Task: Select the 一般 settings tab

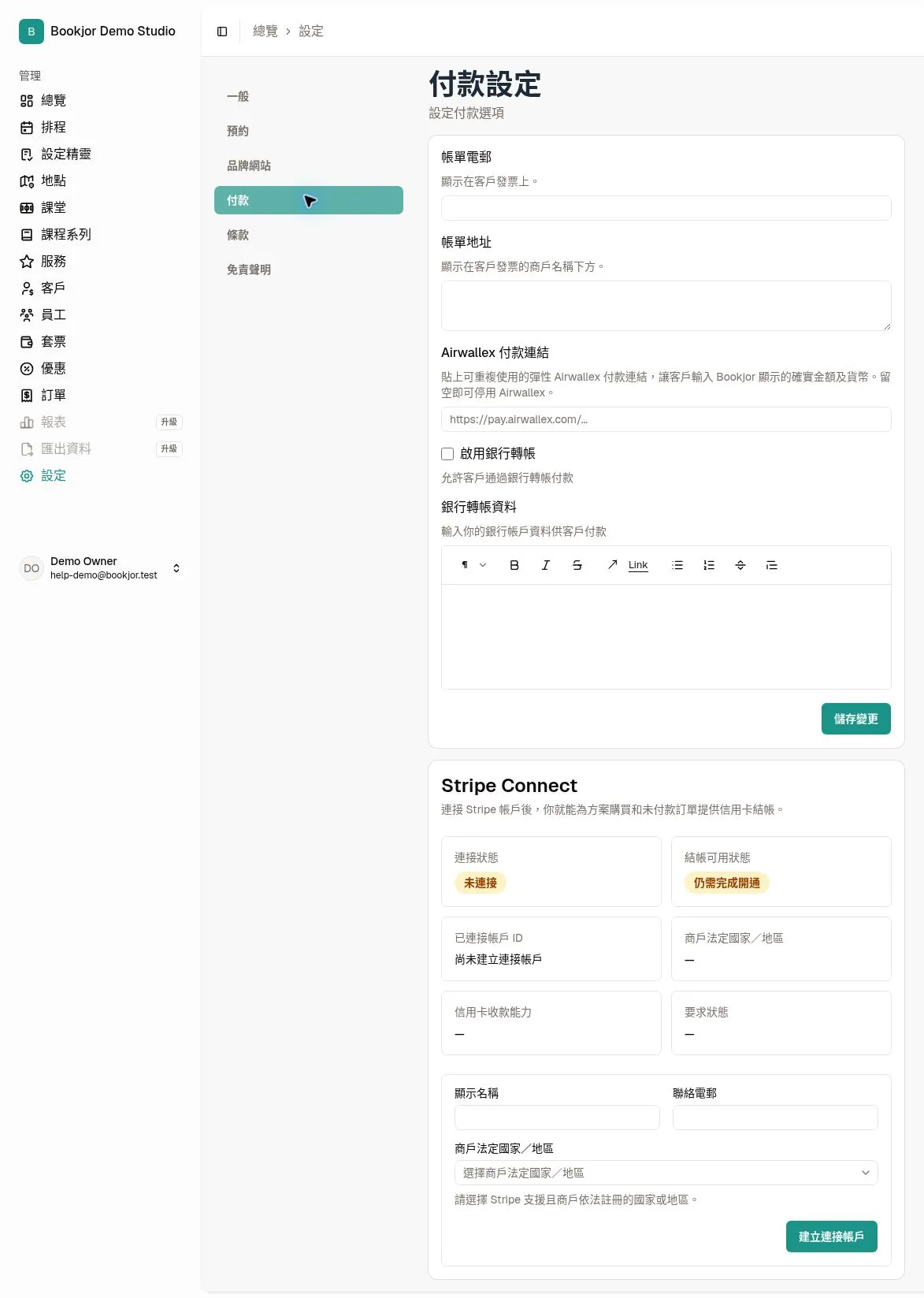Action: [x=309, y=96]
